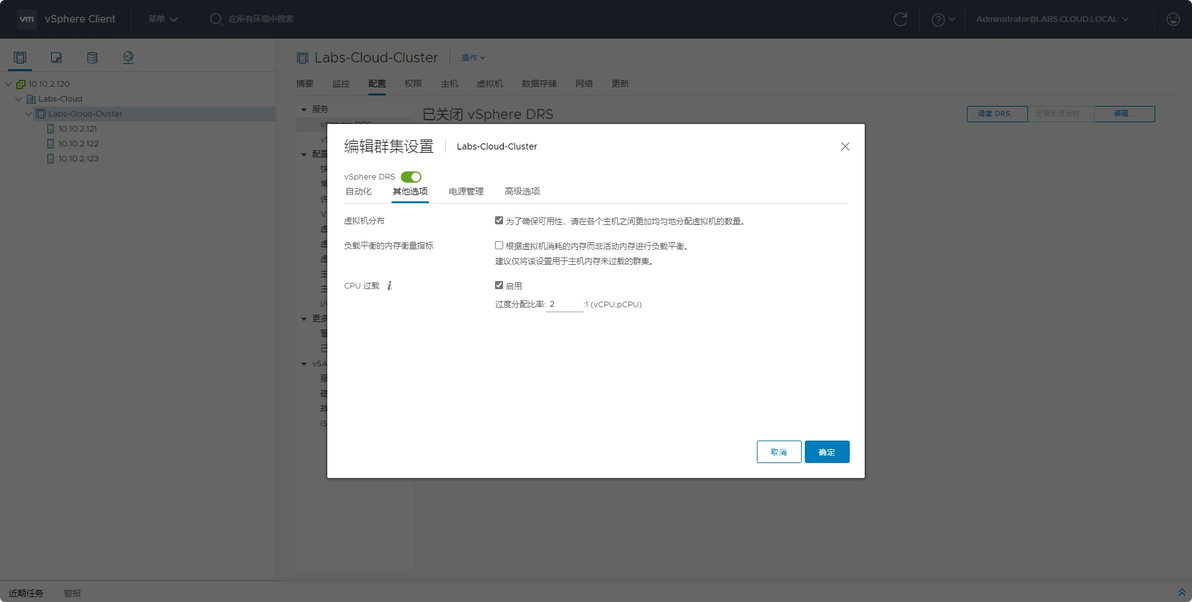Open the 监控 monitor tab

pos(341,84)
